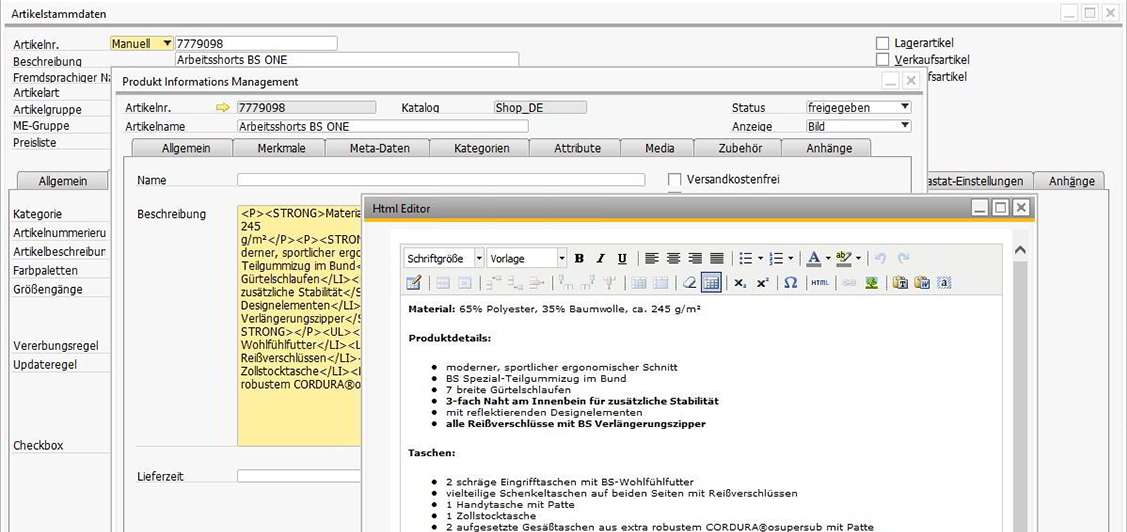Click the eraser remove formatting icon

pos(689,283)
